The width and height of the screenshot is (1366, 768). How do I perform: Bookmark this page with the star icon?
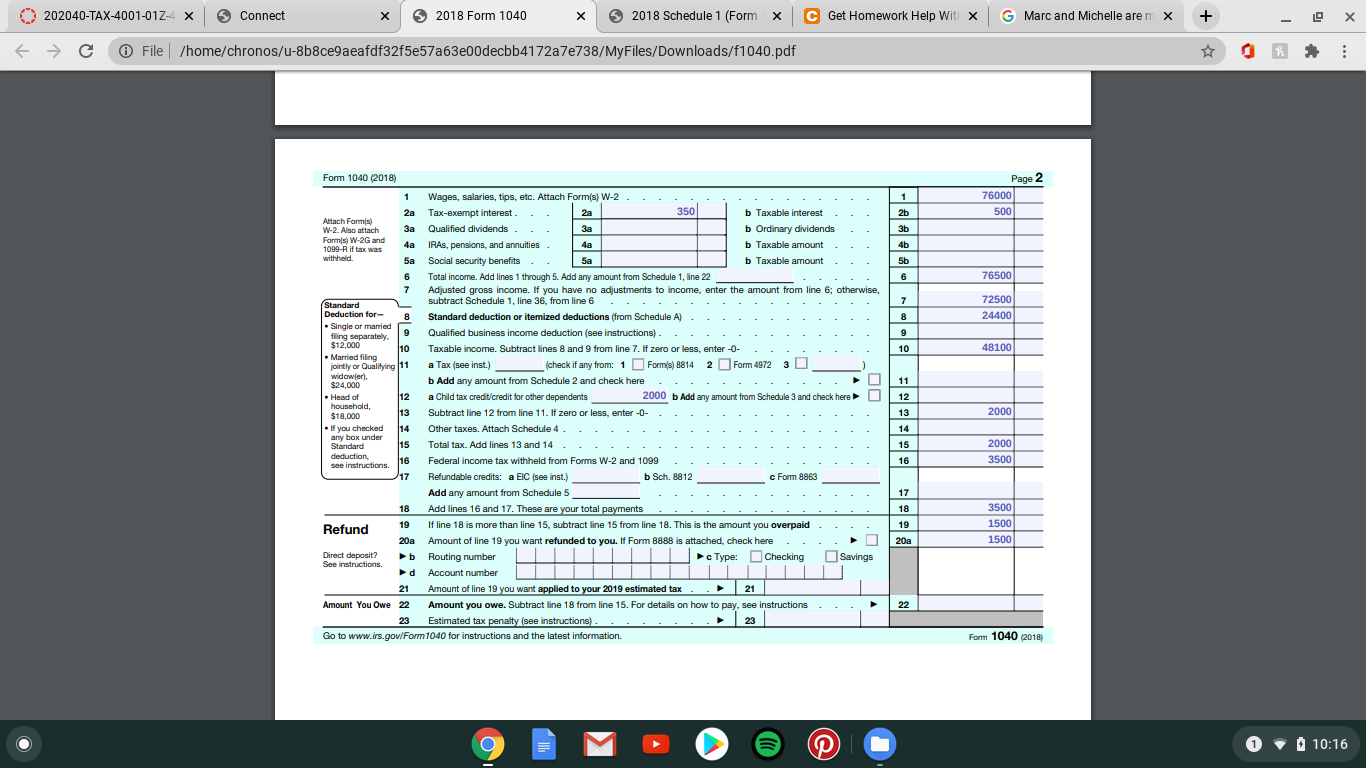pos(1207,51)
